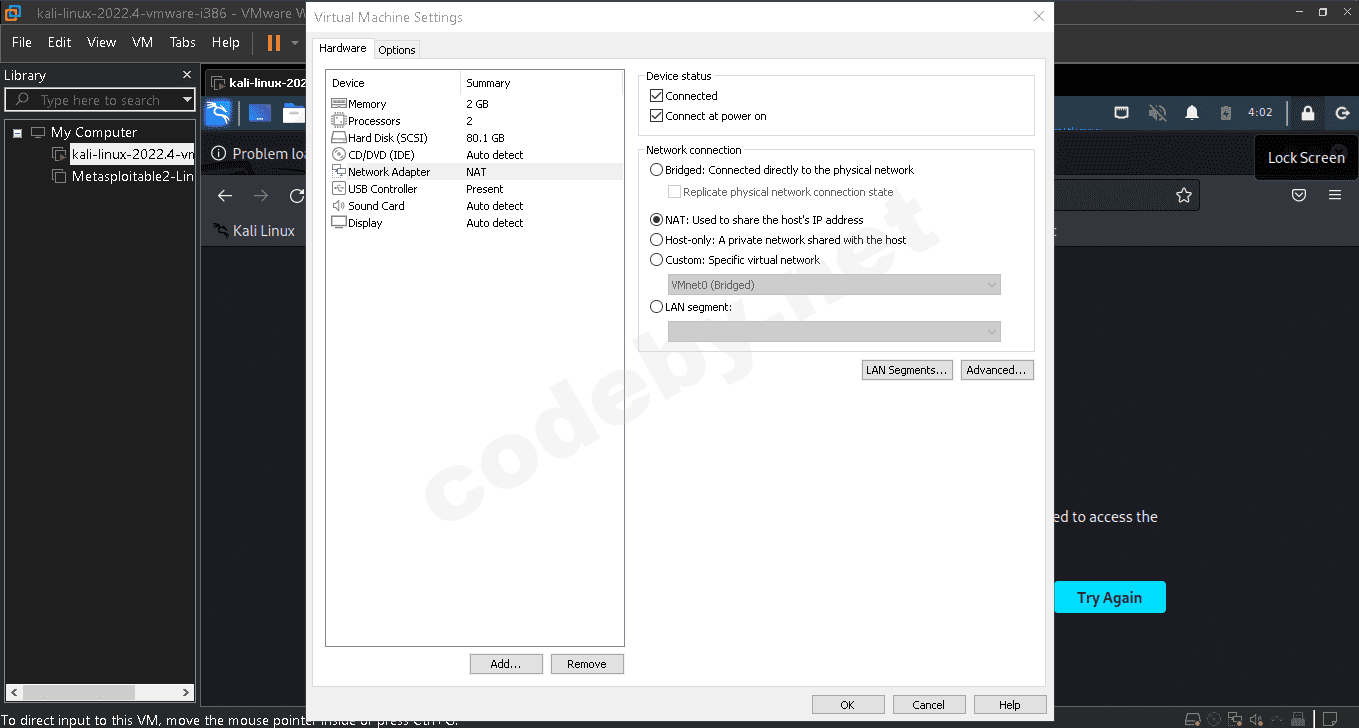
Task: Click the message log icon in VMware status bar
Action: click(x=1330, y=719)
